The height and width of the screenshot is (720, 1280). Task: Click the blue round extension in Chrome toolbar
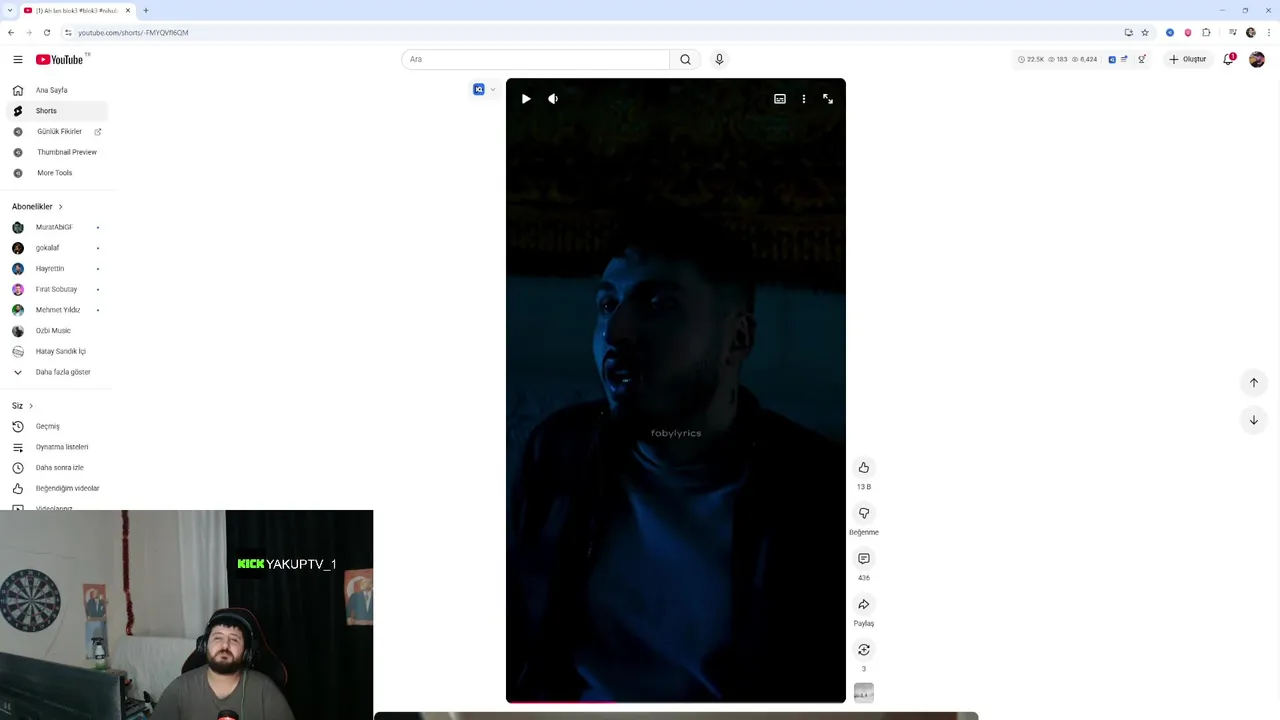pyautogui.click(x=1170, y=32)
